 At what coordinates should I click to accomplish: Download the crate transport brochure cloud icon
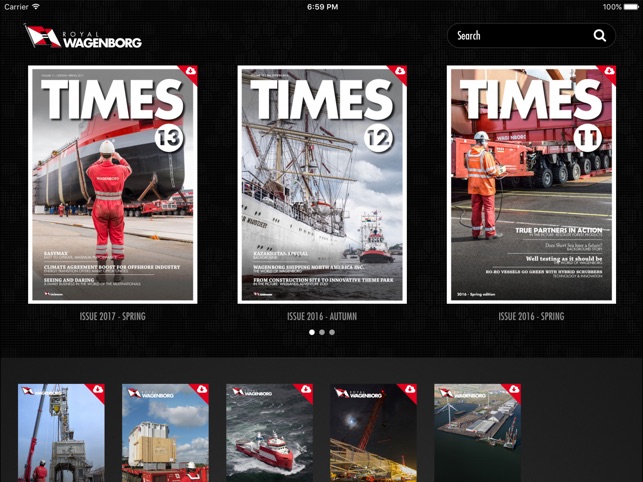tap(202, 389)
